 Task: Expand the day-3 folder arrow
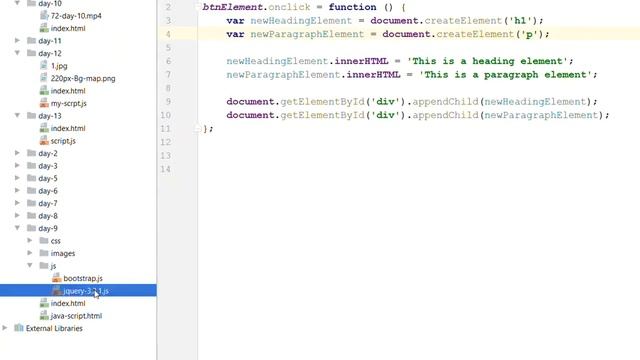coord(17,166)
